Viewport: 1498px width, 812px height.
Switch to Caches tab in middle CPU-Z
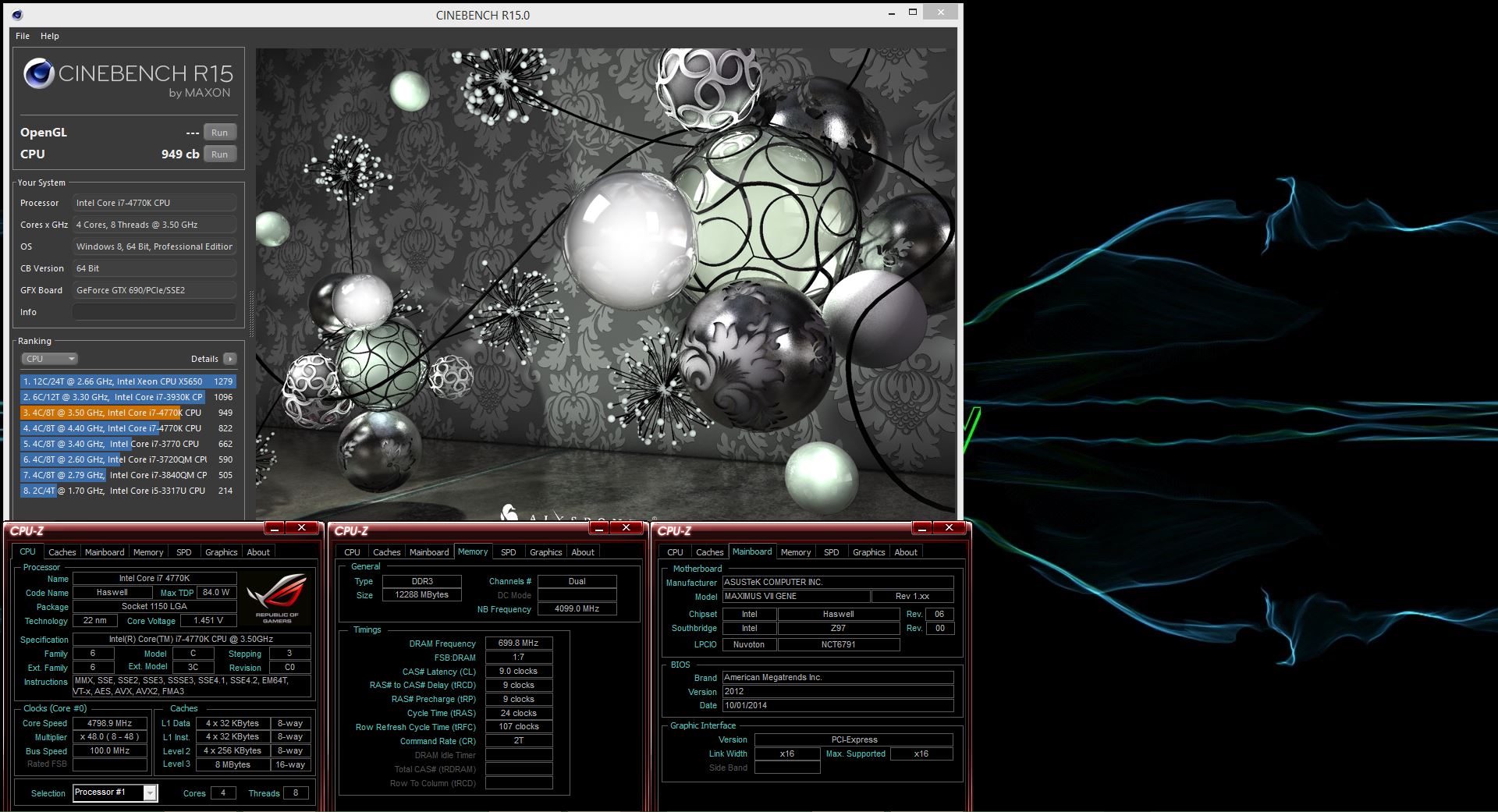[386, 552]
